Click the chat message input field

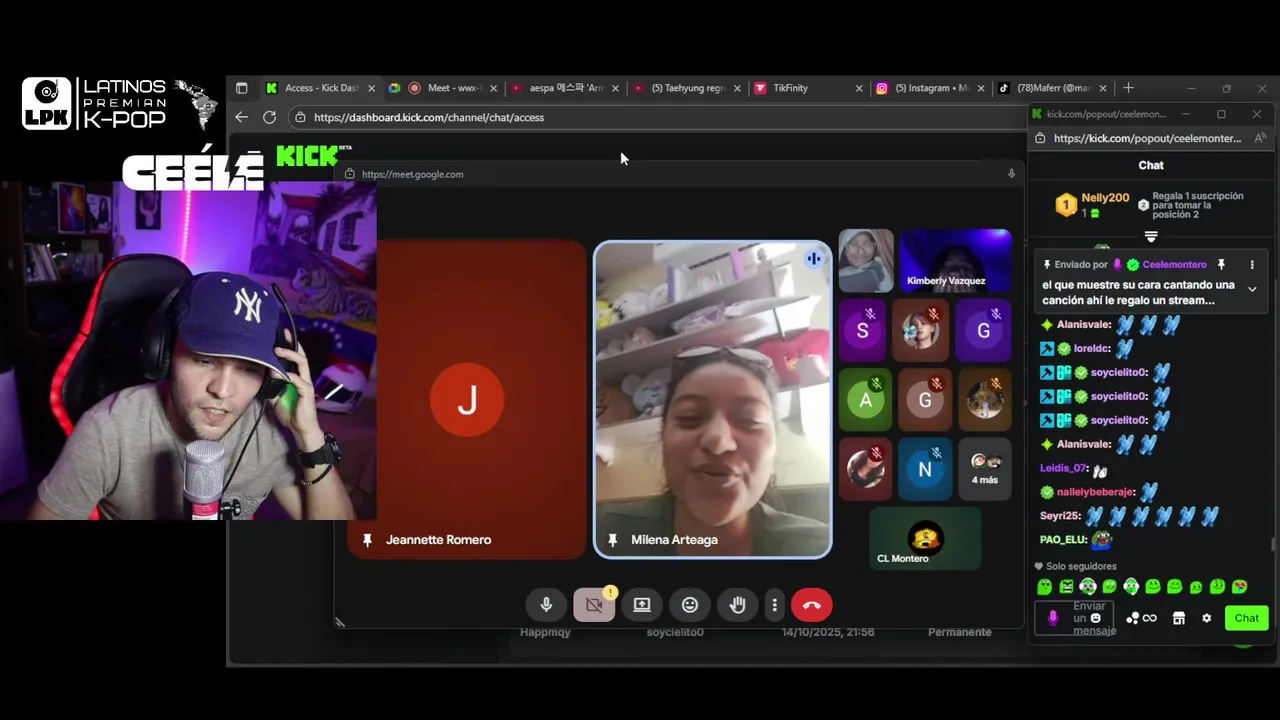(1076, 618)
